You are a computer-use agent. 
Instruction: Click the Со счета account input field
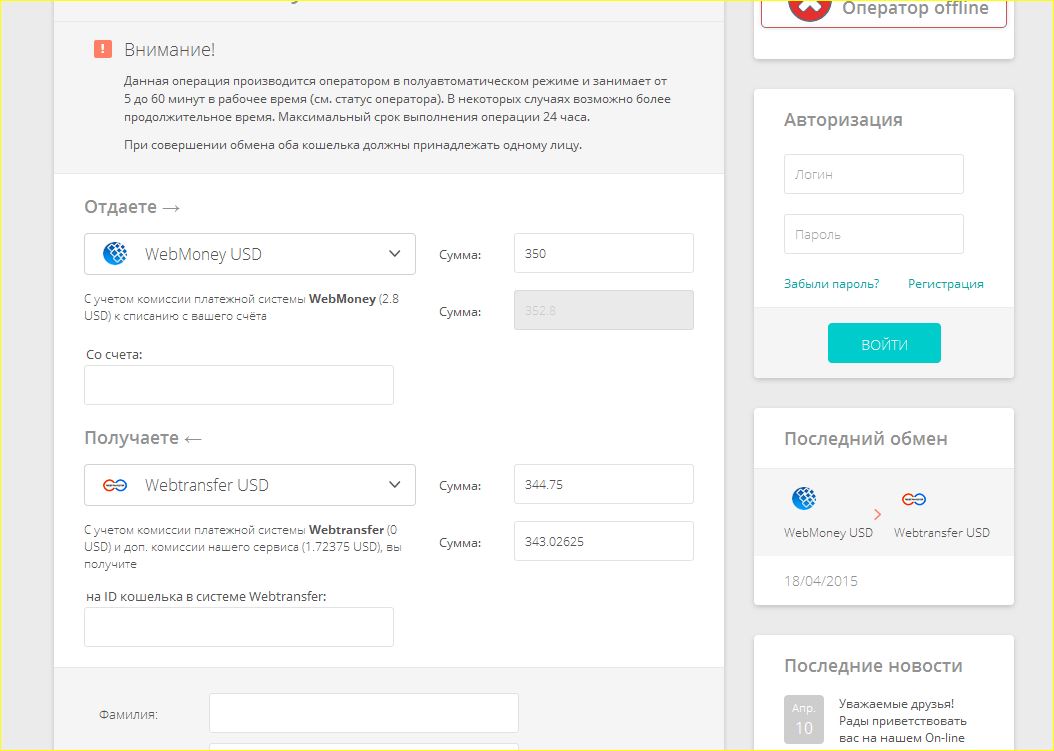(x=239, y=385)
